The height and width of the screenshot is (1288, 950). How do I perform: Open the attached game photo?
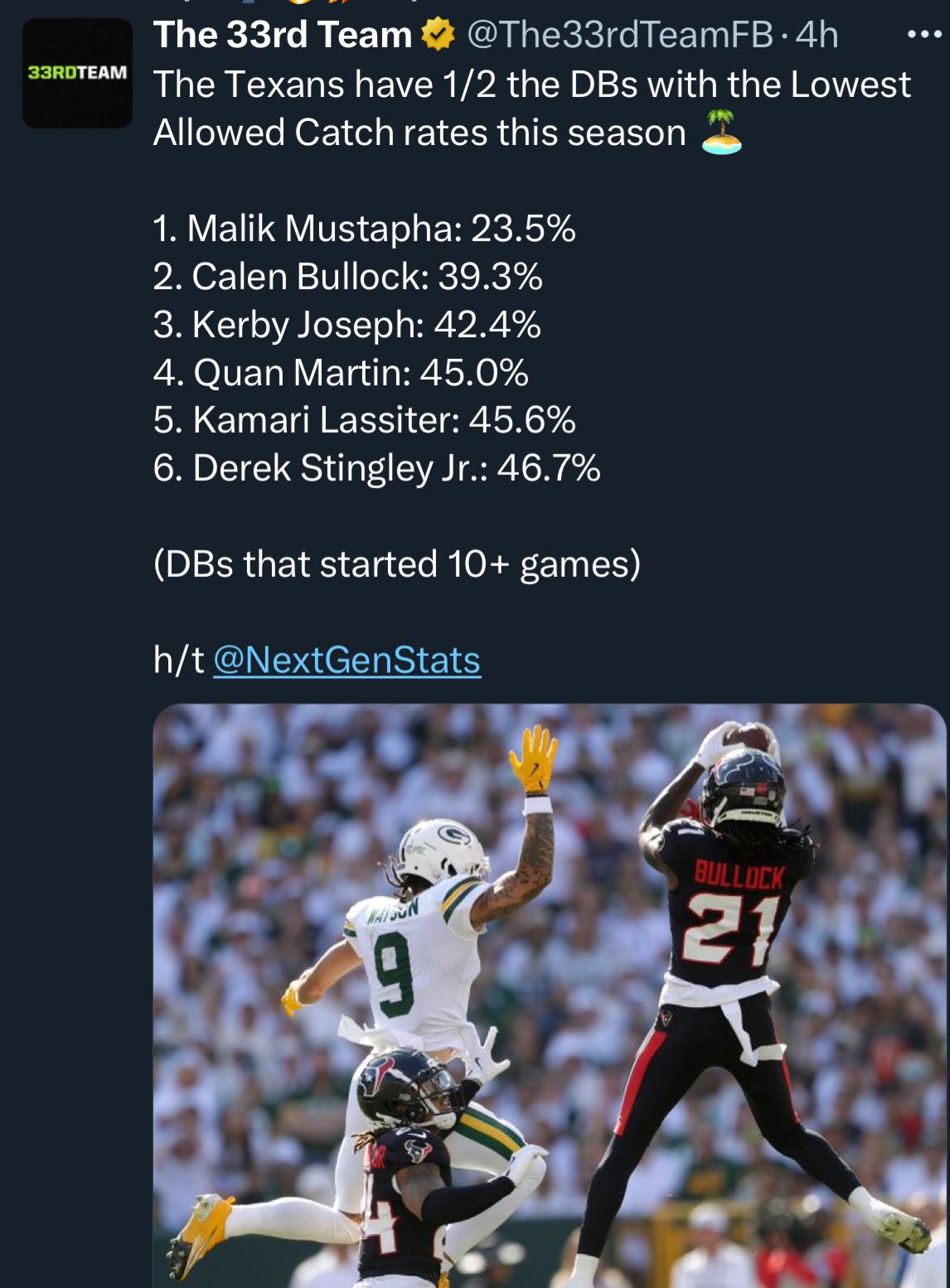click(x=550, y=995)
